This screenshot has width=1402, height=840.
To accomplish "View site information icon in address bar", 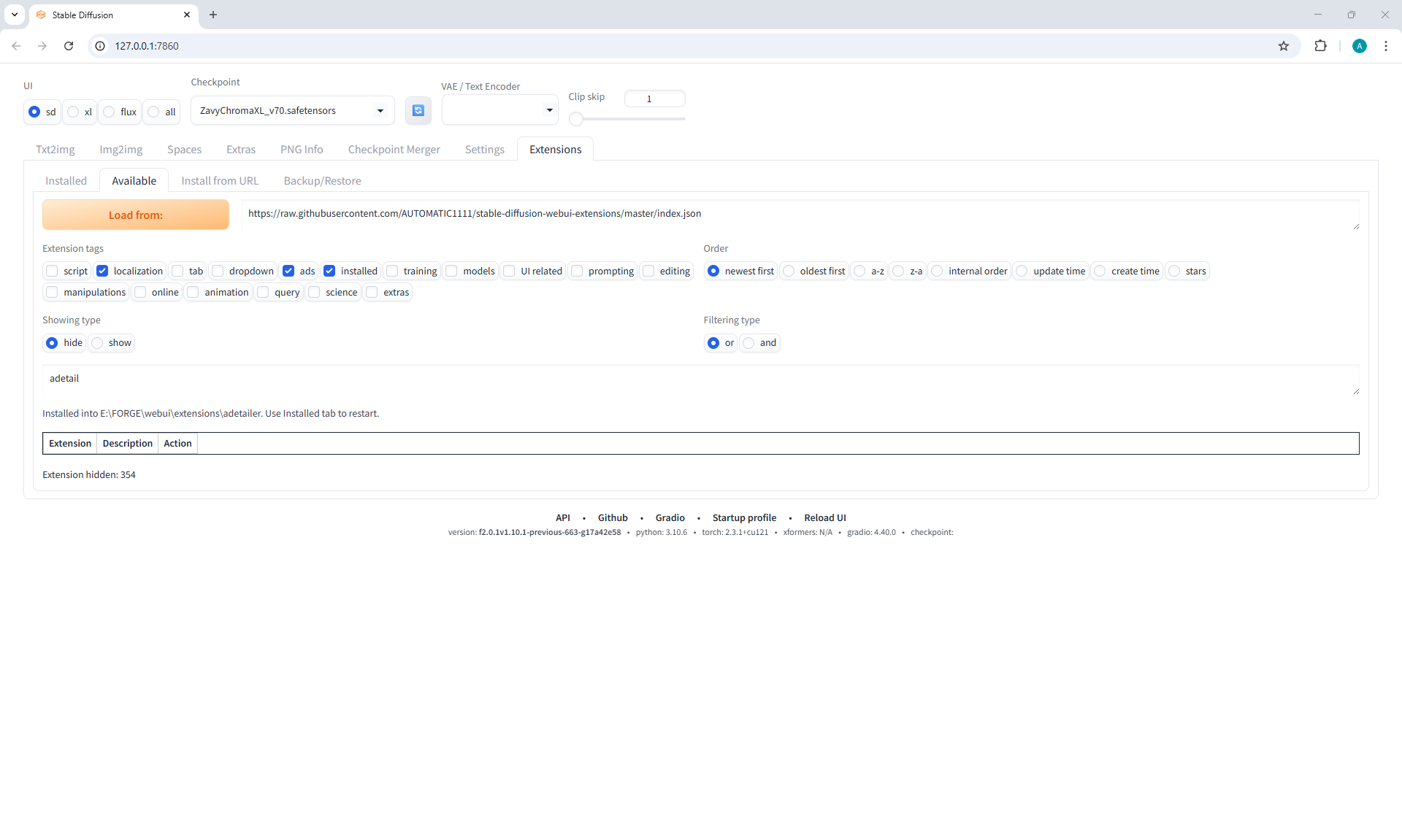I will pyautogui.click(x=101, y=46).
